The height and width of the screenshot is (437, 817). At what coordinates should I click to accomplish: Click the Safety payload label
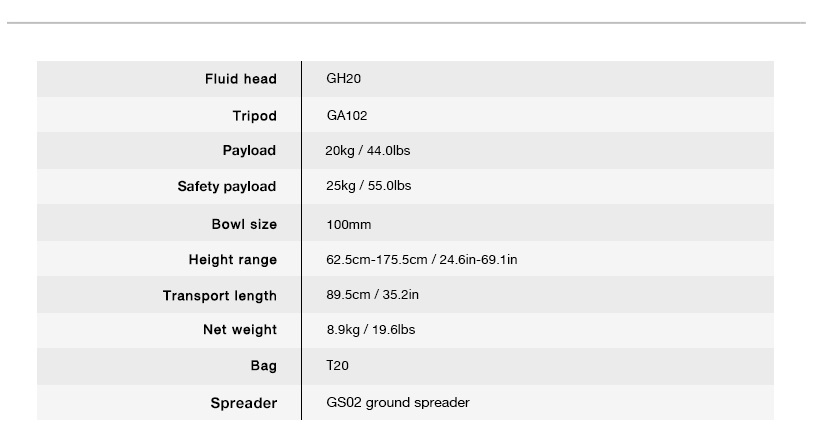[x=227, y=187]
